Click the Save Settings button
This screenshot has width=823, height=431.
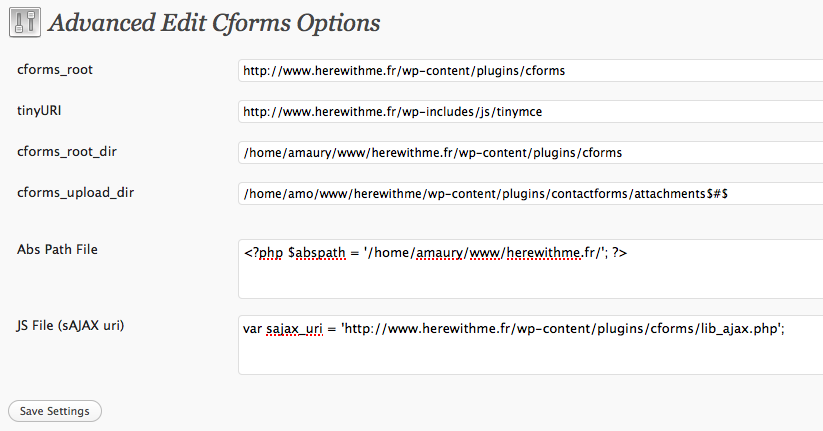pos(55,411)
